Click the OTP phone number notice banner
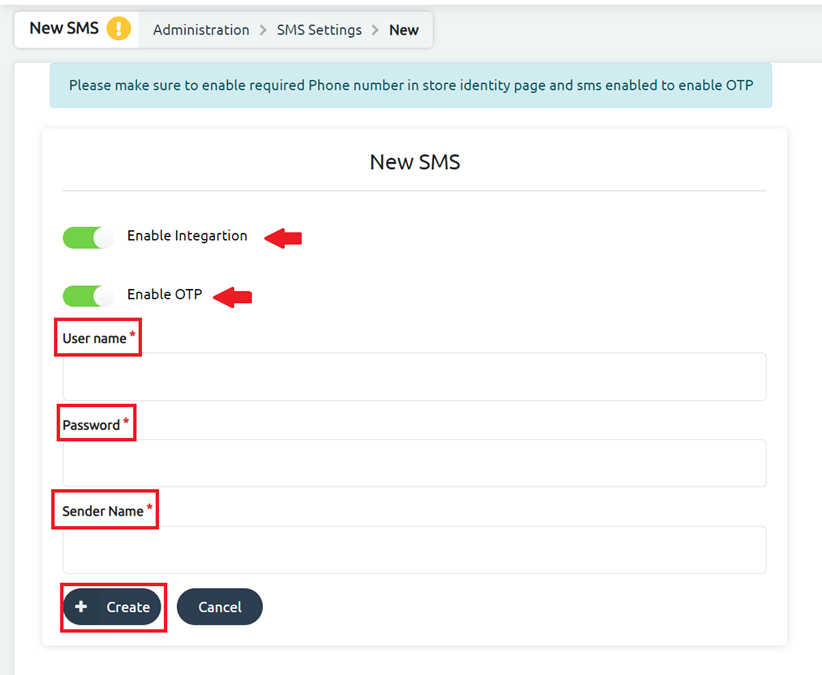This screenshot has height=675, width=822. 411,85
